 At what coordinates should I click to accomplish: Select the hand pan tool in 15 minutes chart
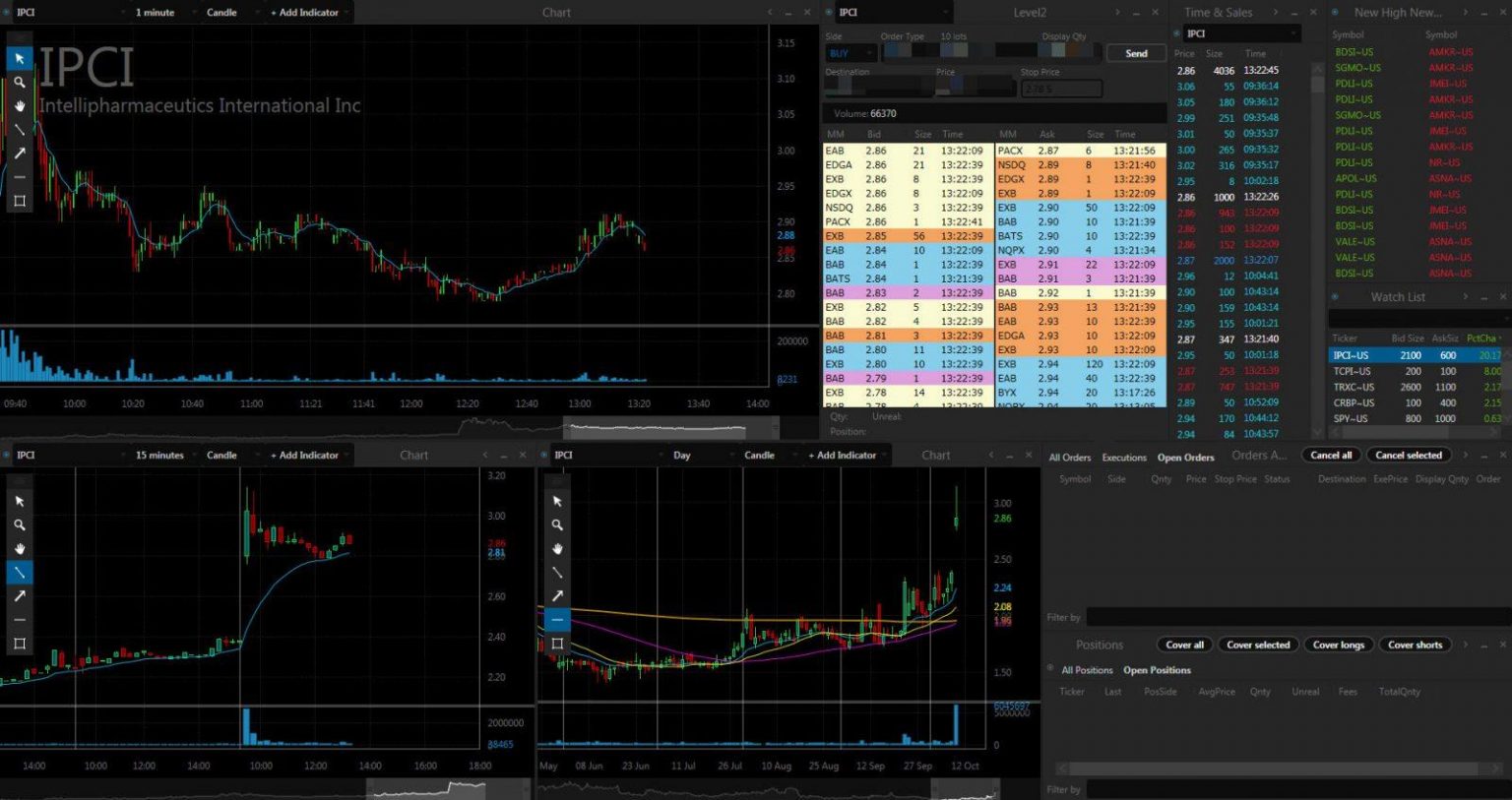coord(20,548)
